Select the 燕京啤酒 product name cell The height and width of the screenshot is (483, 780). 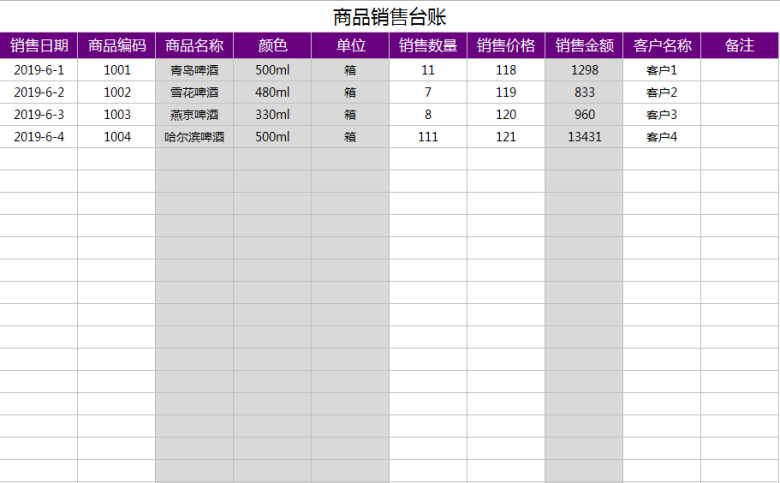[x=195, y=115]
